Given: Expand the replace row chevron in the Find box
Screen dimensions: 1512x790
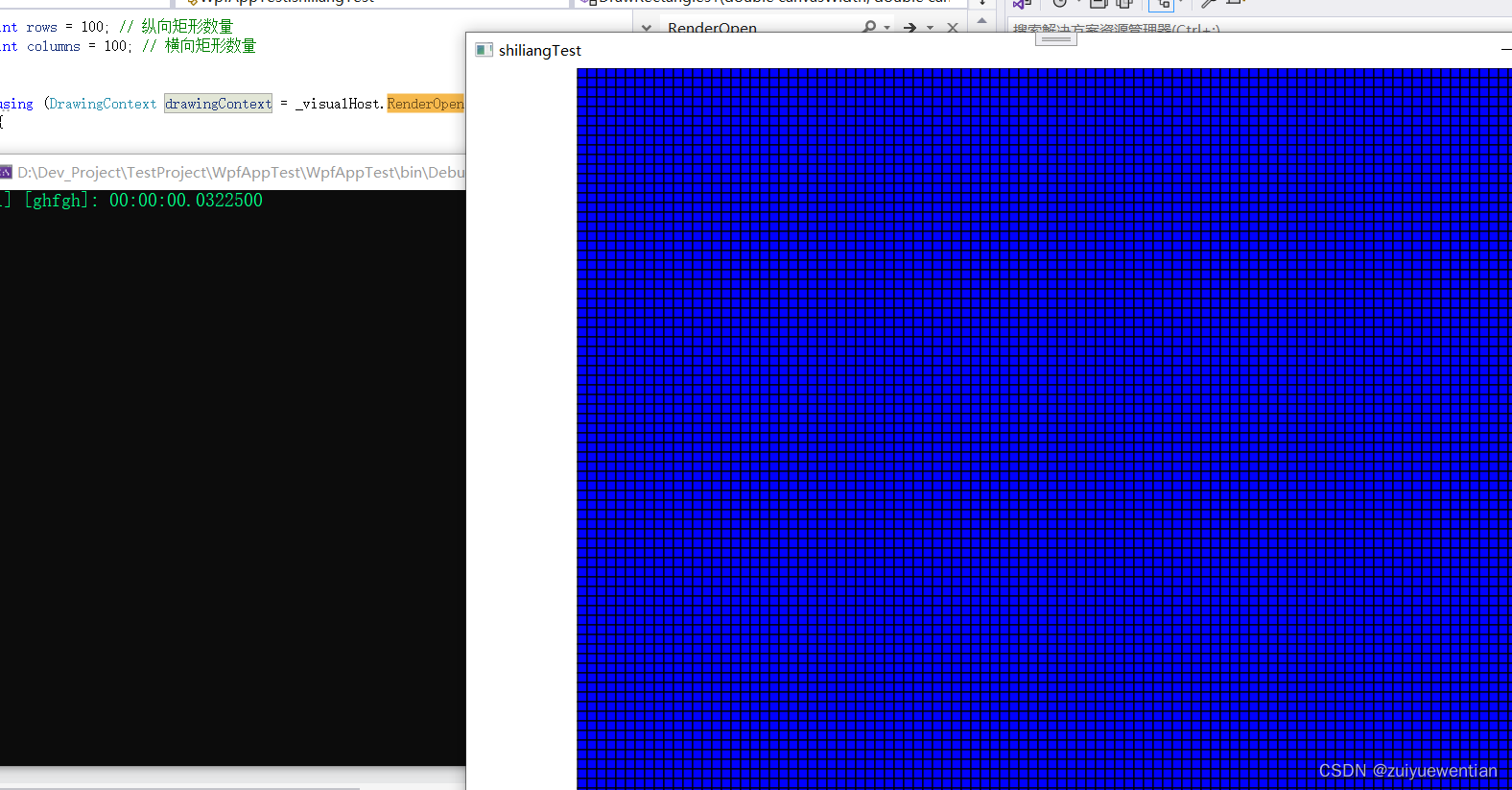Looking at the screenshot, I should pos(647,28).
